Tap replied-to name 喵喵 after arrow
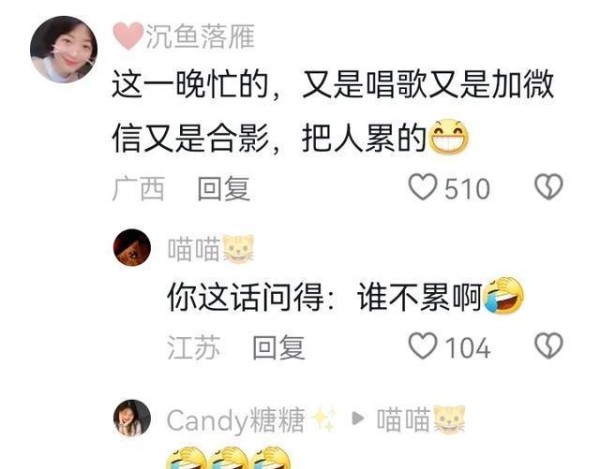Viewport: 600px width, 469px height. 404,419
